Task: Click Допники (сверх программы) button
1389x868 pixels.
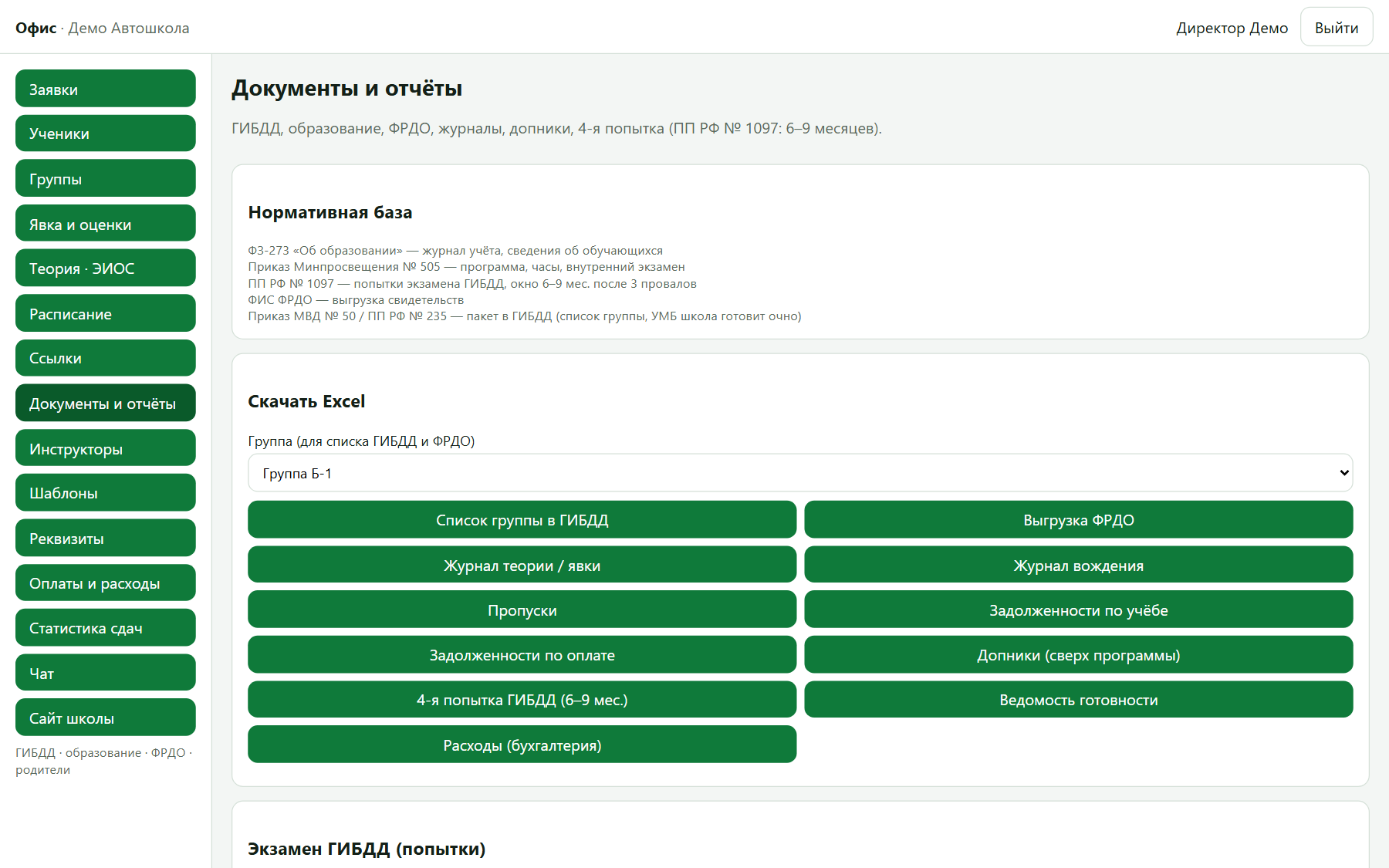Action: pyautogui.click(x=1079, y=655)
